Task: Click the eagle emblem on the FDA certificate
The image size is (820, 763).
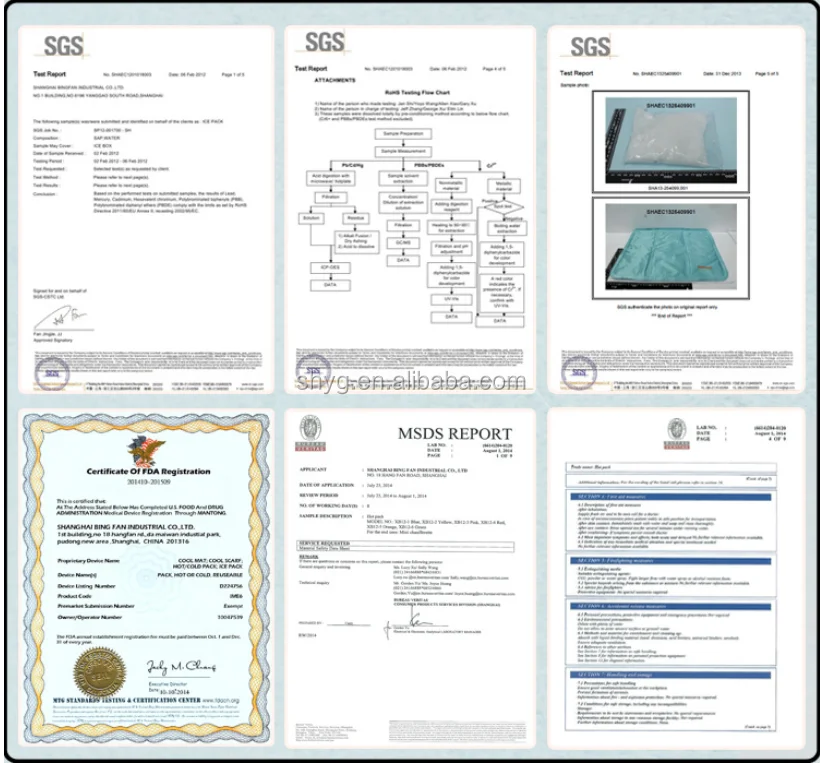Action: pyautogui.click(x=146, y=450)
